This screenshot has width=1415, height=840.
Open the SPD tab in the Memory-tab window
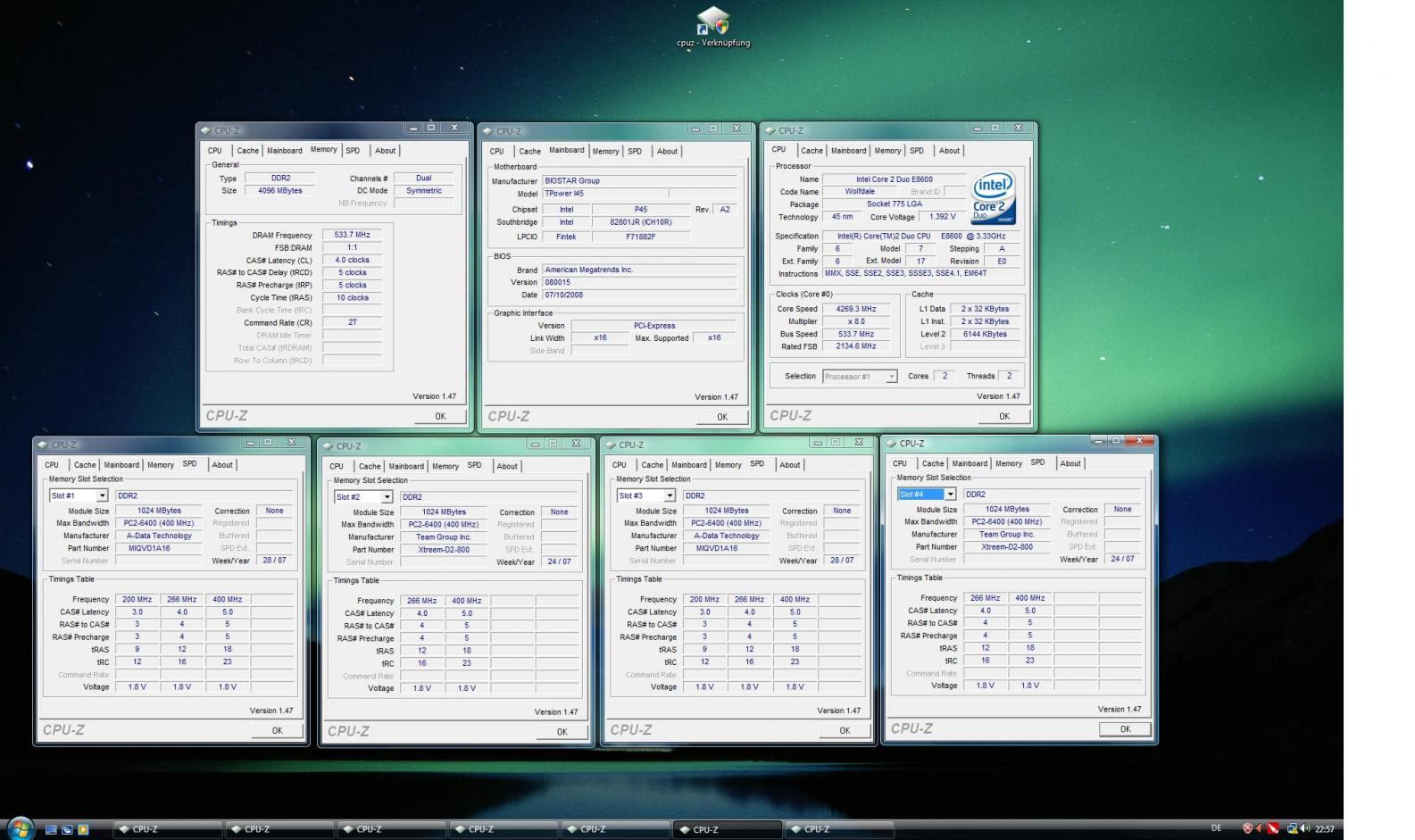pos(353,151)
